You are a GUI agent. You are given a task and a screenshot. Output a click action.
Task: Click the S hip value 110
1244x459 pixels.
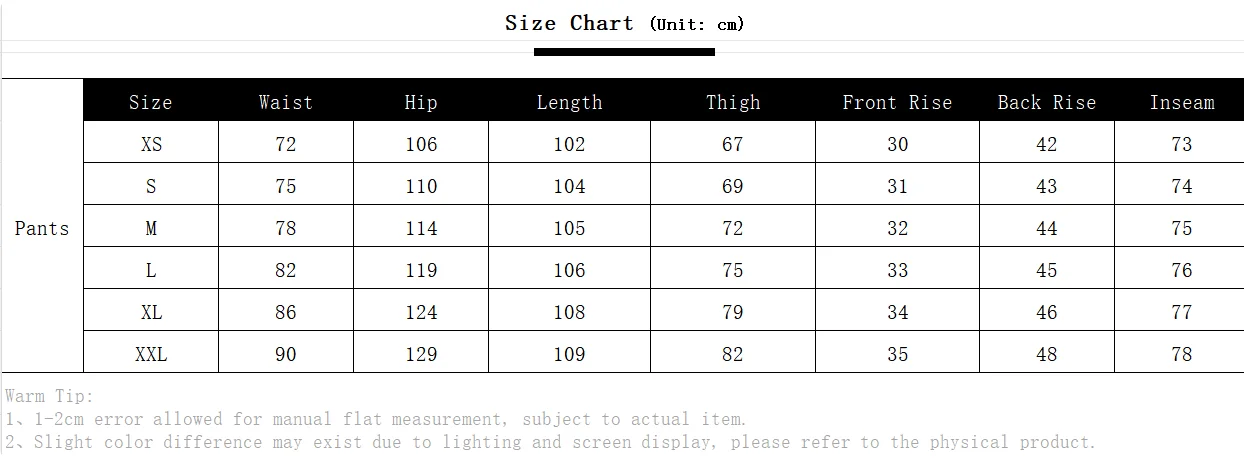(421, 186)
